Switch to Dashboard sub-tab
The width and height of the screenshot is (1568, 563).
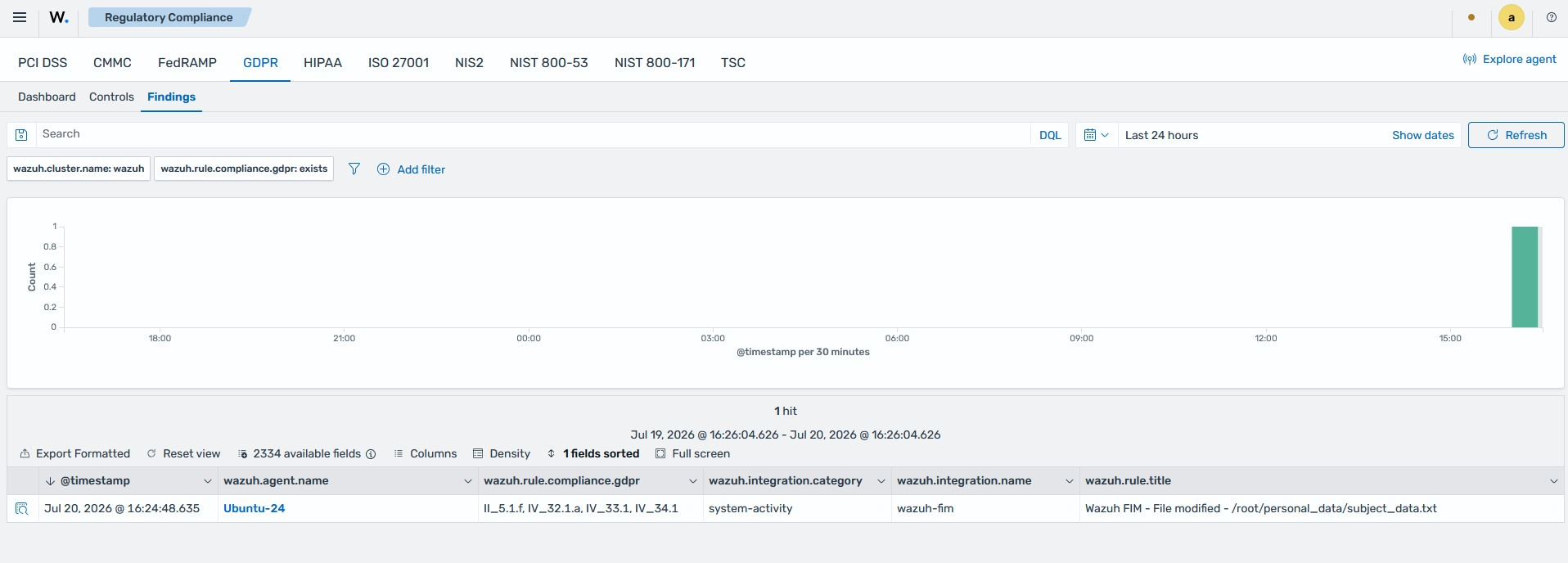coord(47,97)
